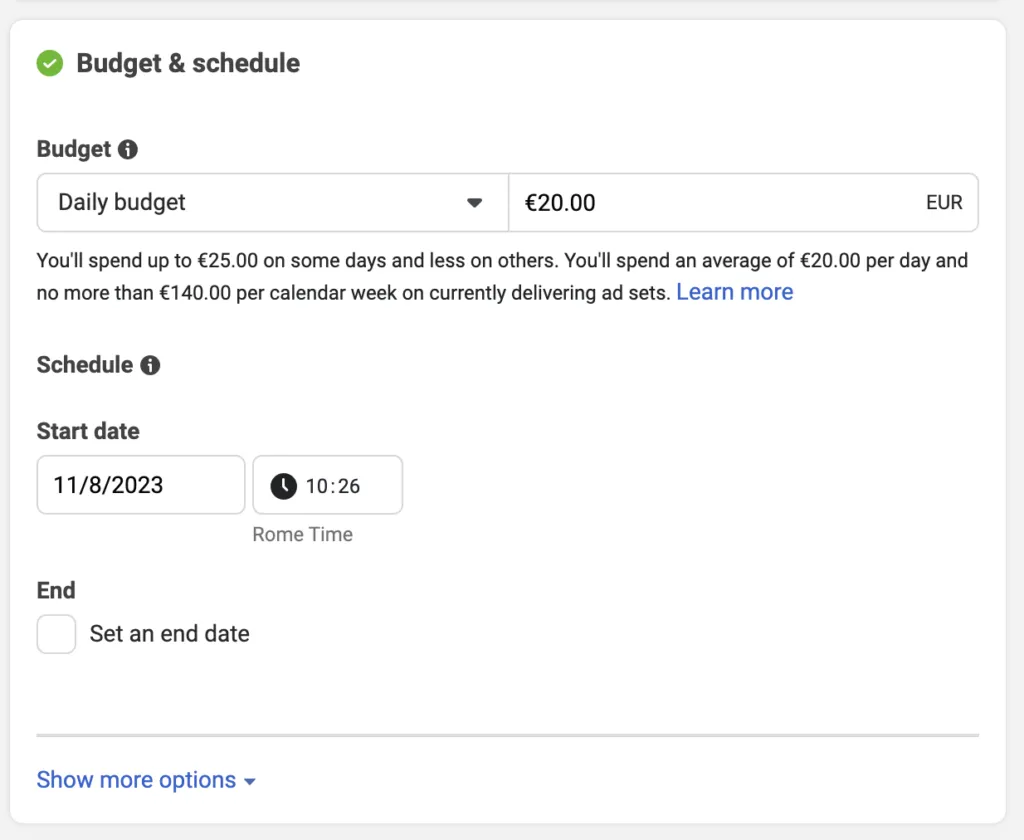This screenshot has height=840, width=1024.
Task: Enable the Set an end date checkbox
Action: point(56,633)
